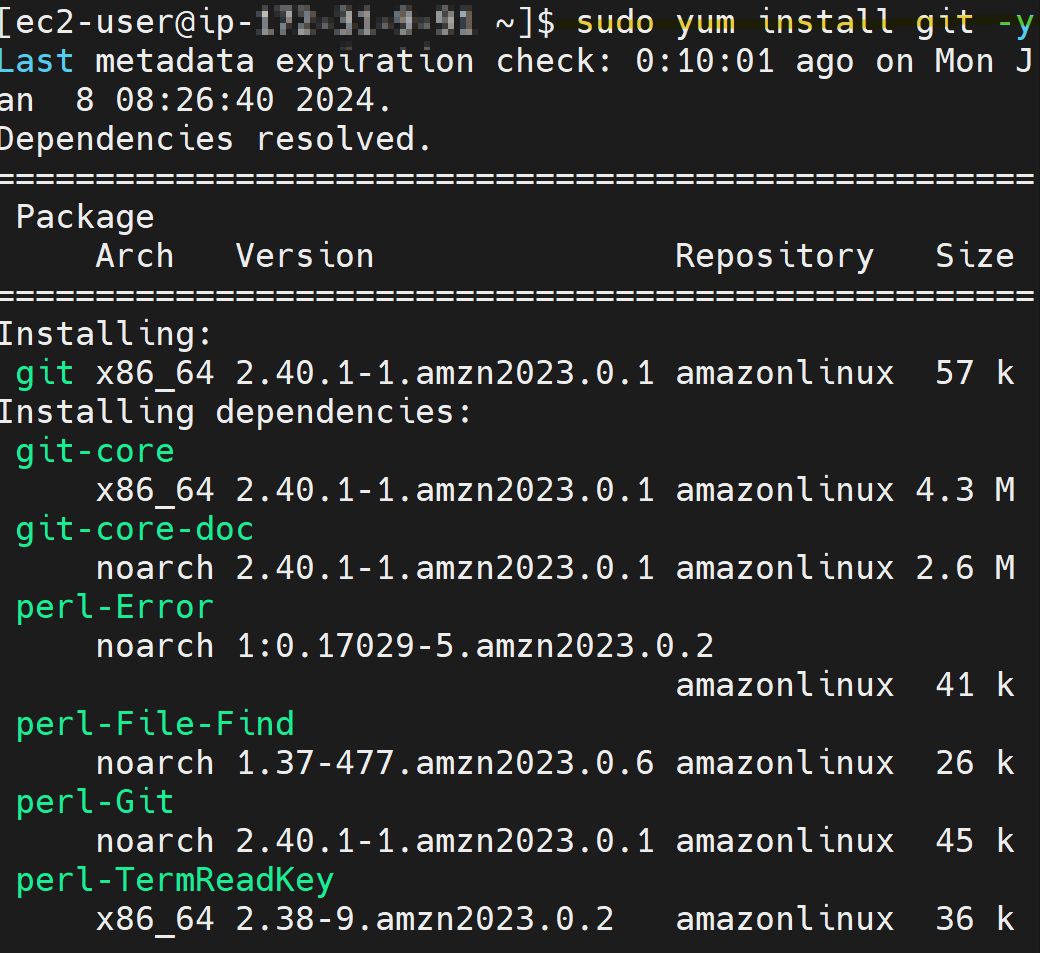Click the 'Size' column header
This screenshot has width=1040, height=953.
pyautogui.click(x=975, y=256)
